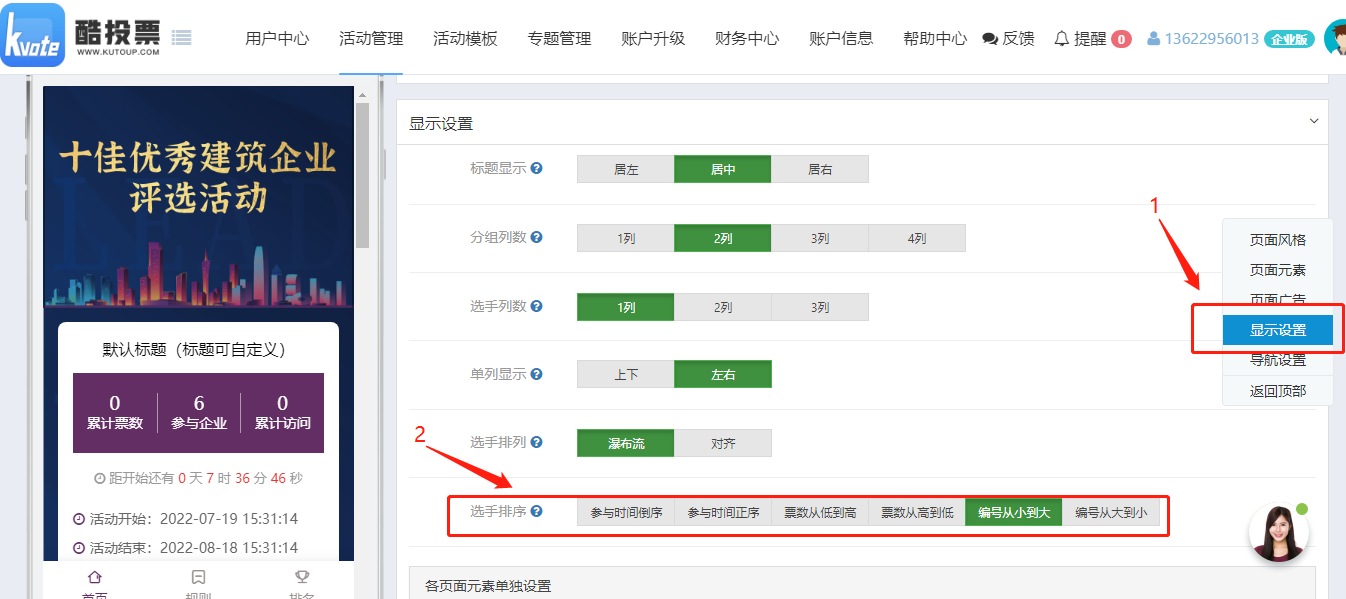
Task: Click help icon next to 单列显示
Action: (537, 374)
